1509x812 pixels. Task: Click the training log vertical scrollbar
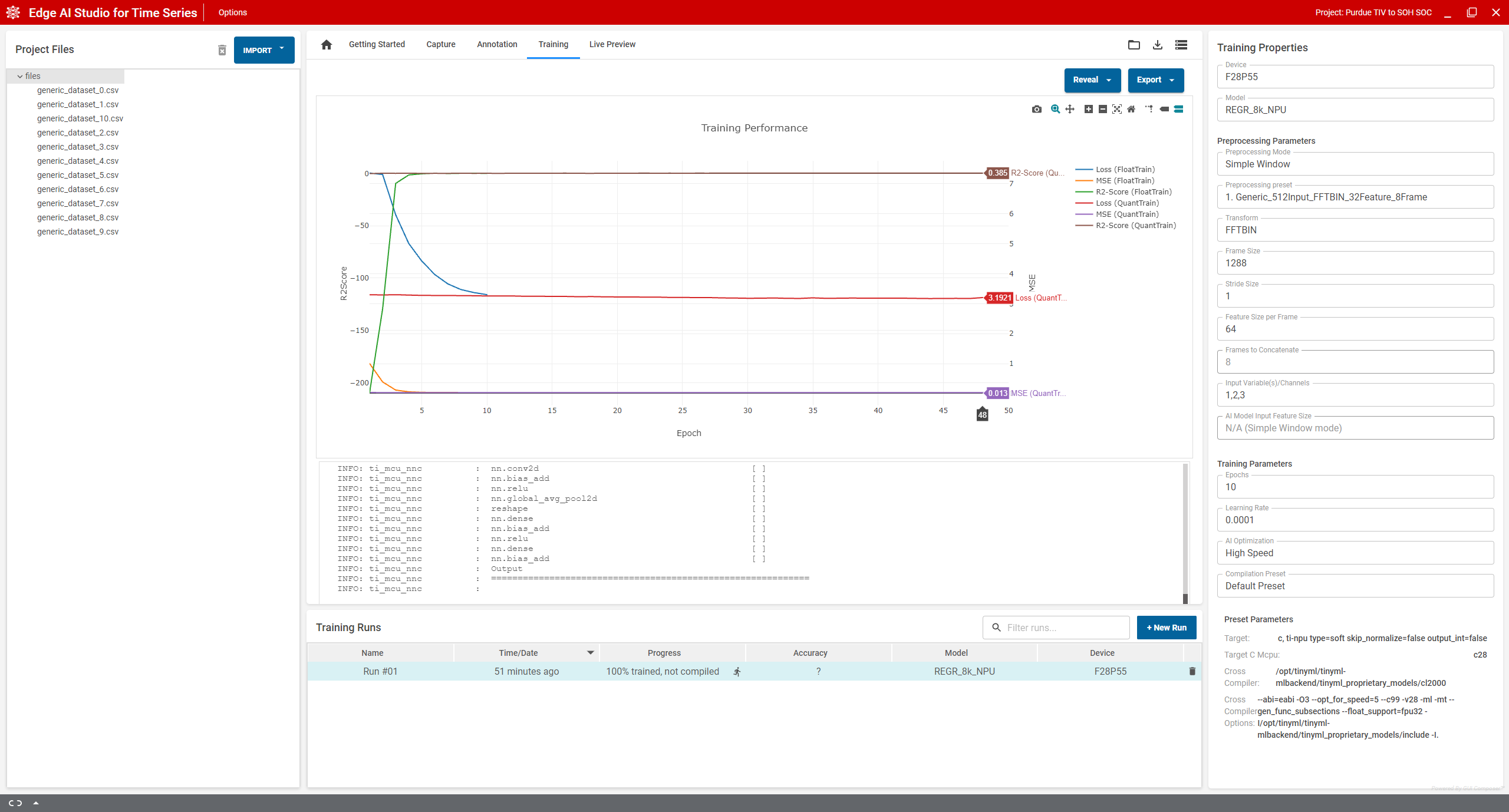tap(1185, 533)
